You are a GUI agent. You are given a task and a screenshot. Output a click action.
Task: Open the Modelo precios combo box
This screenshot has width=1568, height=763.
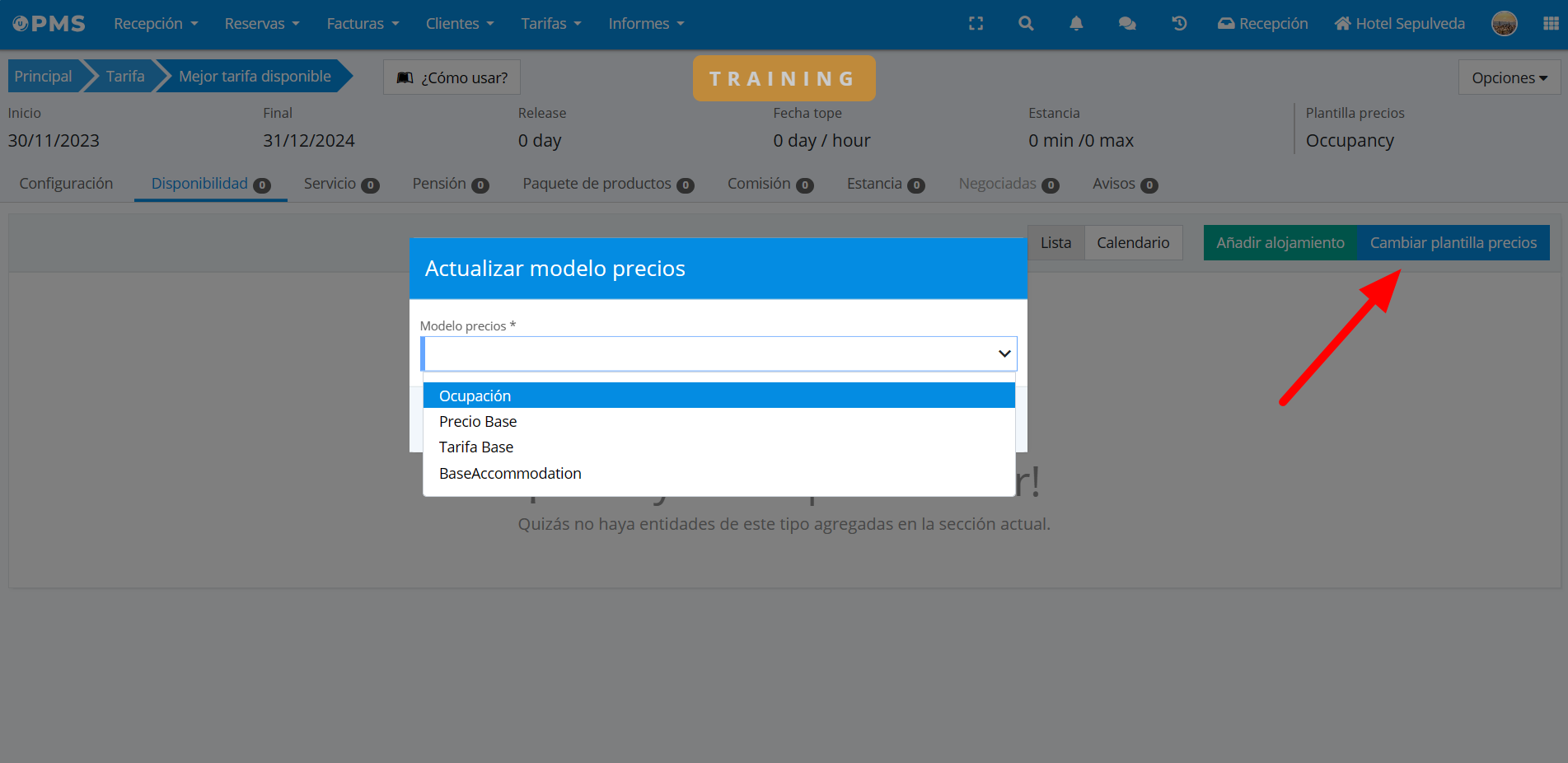[718, 353]
